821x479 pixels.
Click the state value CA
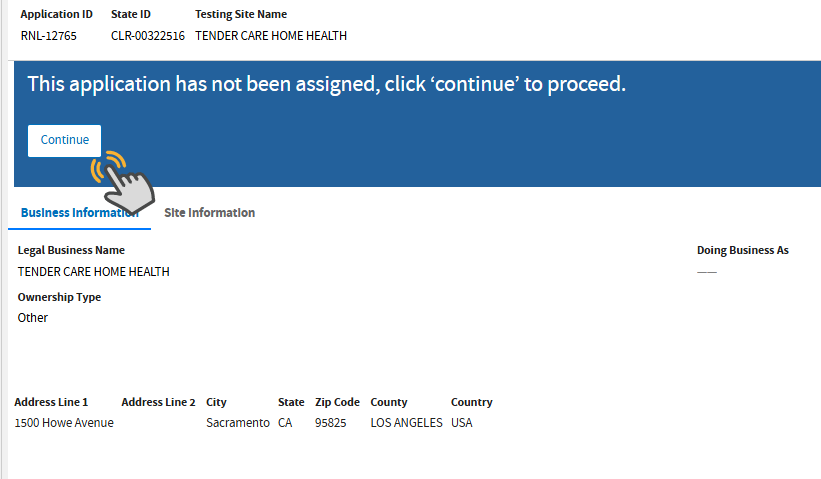click(x=285, y=423)
